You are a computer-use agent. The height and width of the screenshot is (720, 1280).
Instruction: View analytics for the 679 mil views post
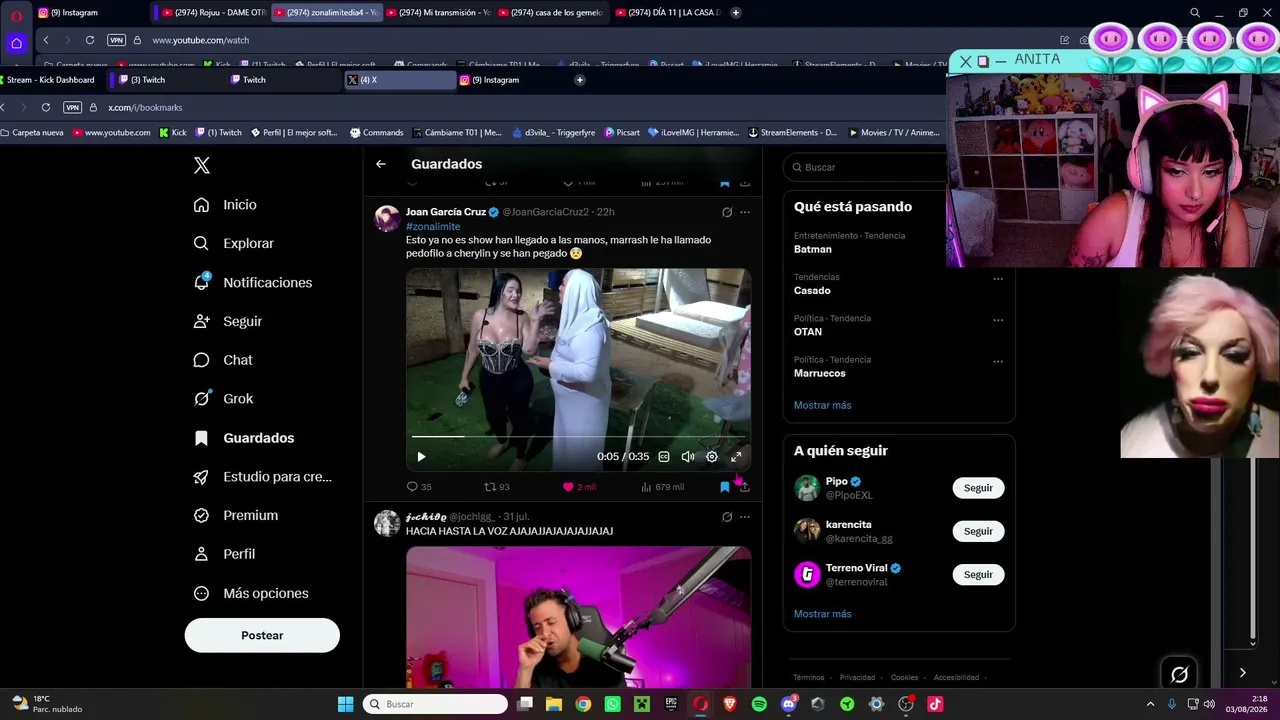(662, 487)
